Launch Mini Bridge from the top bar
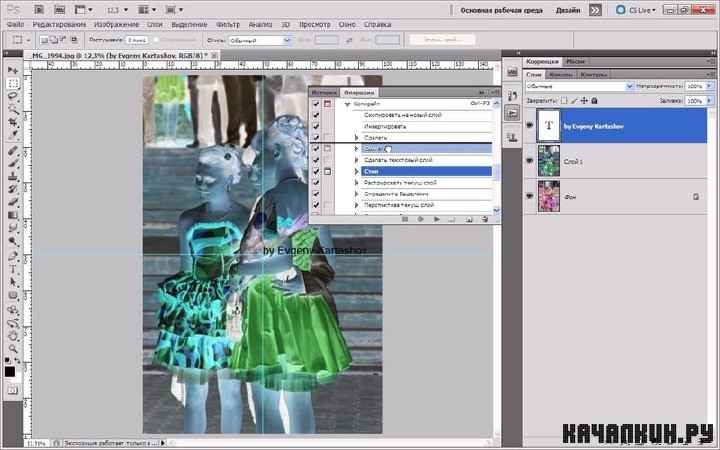This screenshot has height=450, width=720. tap(59, 9)
